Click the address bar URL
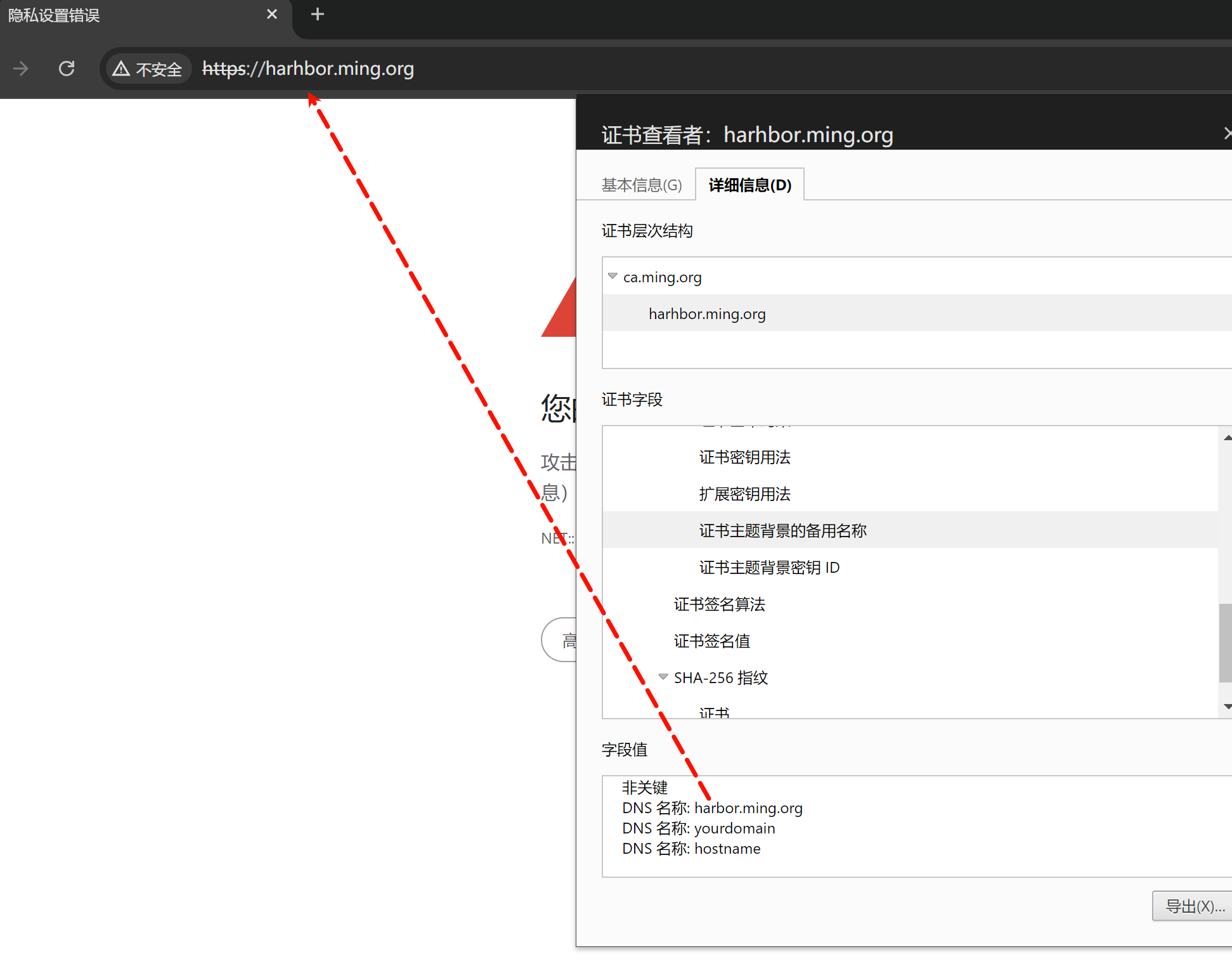Viewport: 1232px width, 966px height. coord(308,69)
